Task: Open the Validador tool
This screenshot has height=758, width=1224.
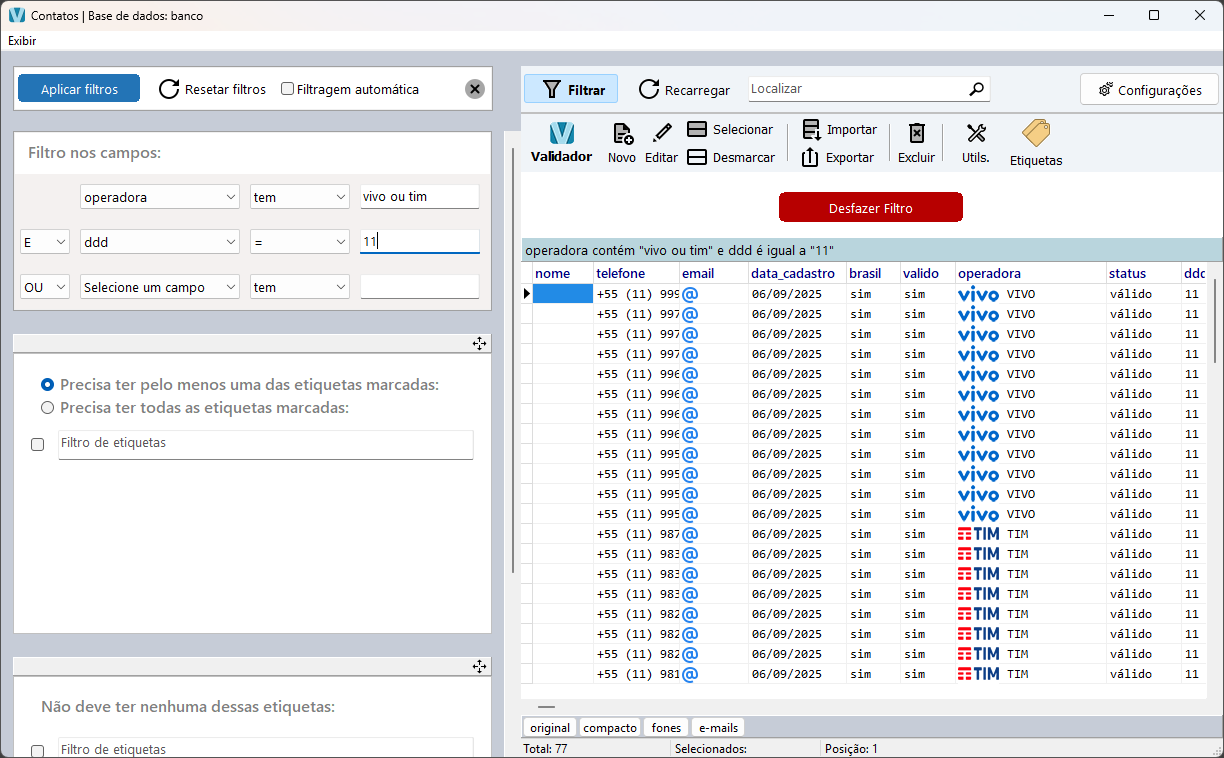Action: 561,142
